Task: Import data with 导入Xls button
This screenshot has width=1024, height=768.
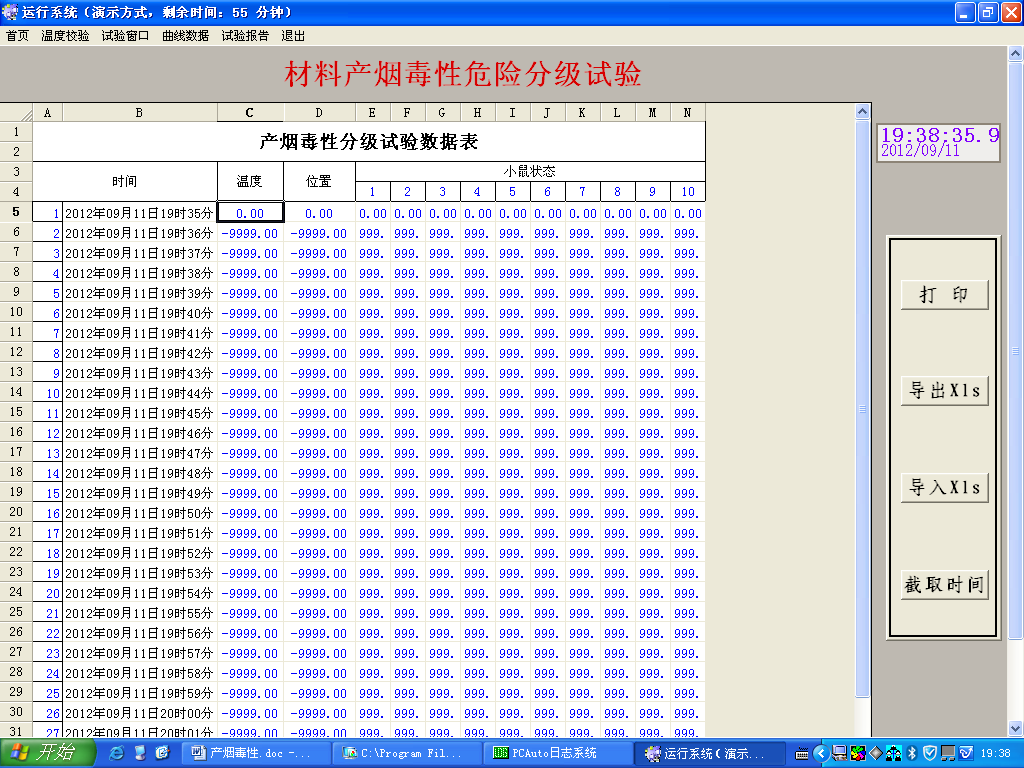Action: coord(944,488)
